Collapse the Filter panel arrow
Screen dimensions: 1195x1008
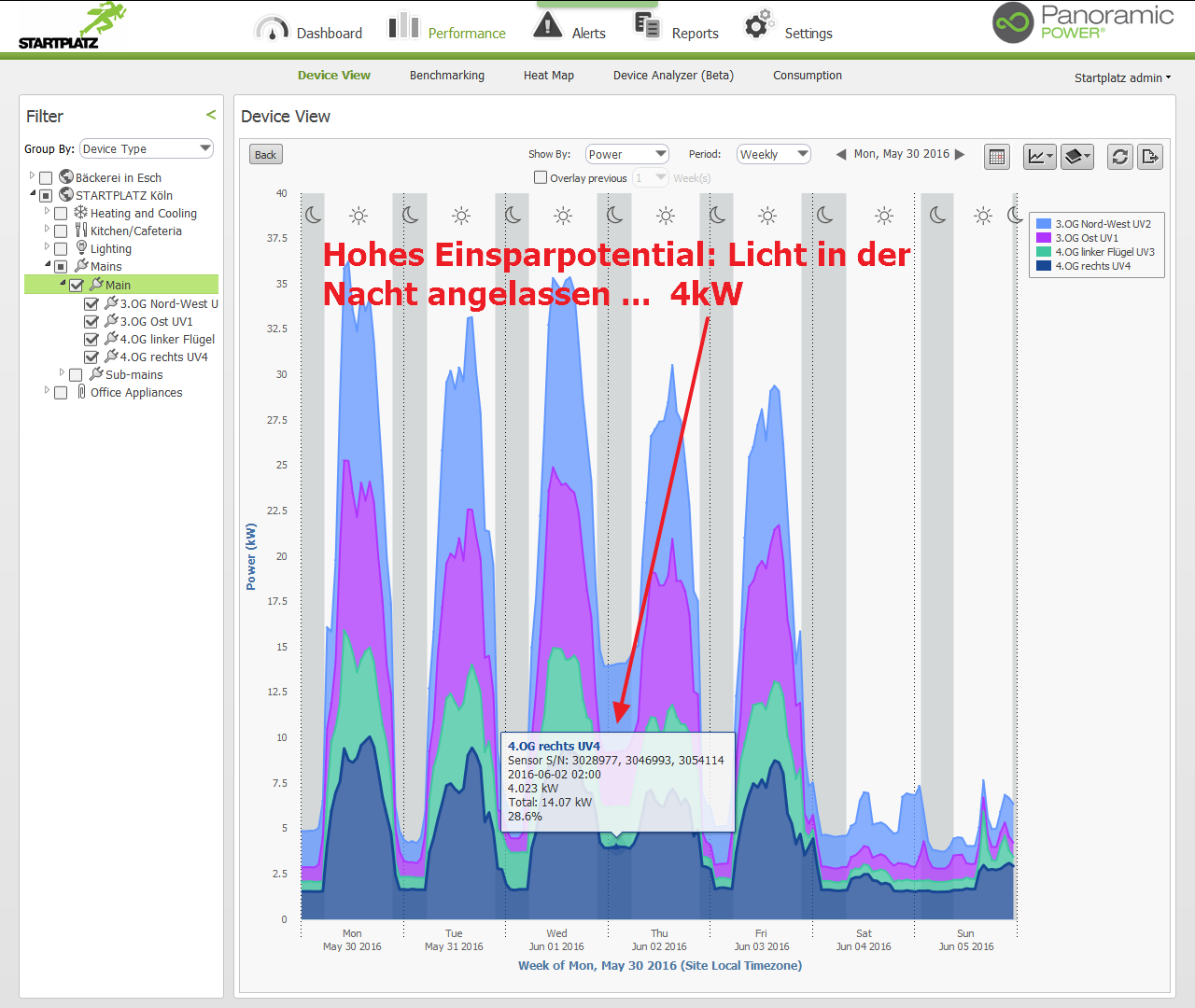211,115
